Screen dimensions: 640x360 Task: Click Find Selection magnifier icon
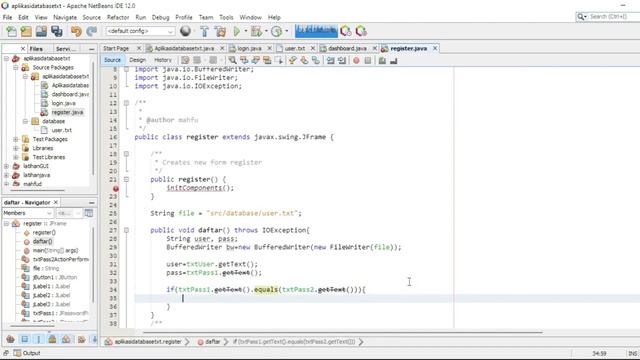(232, 60)
